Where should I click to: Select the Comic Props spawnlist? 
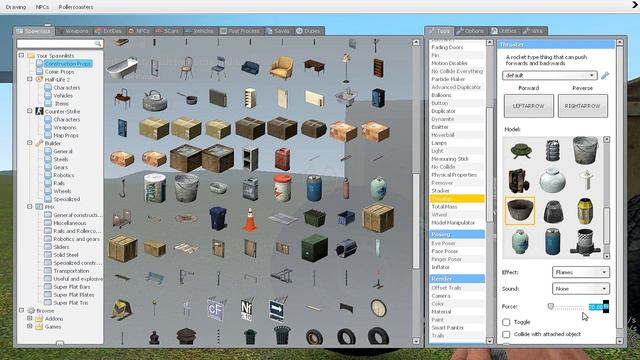(60, 71)
